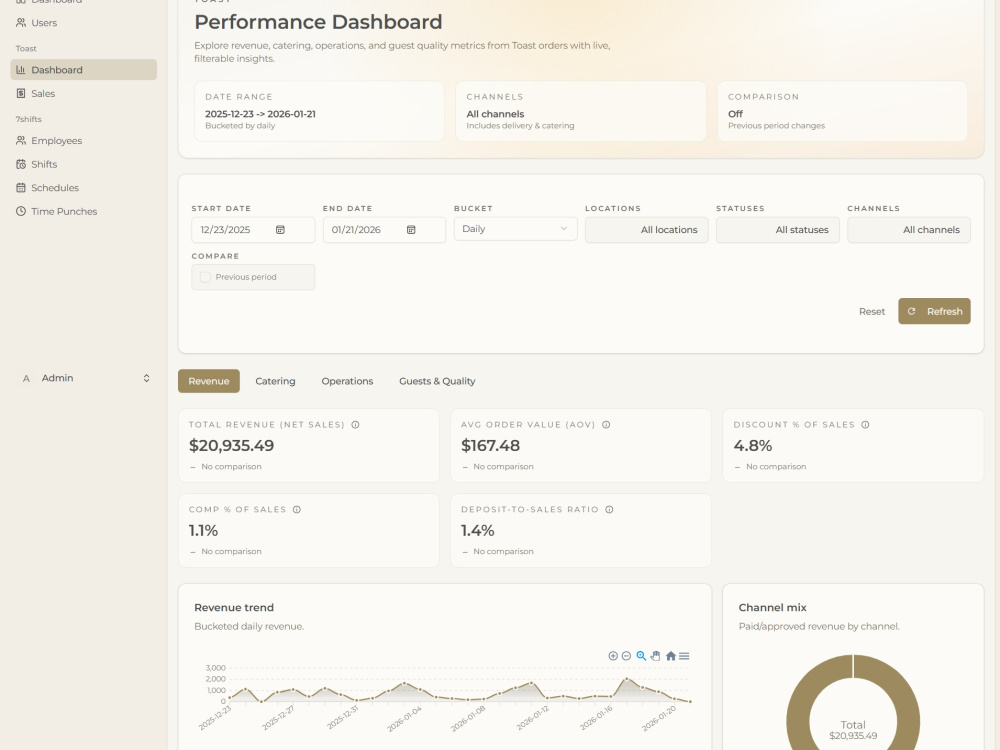The image size is (1000, 750).
Task: Click info icon next to Discount % of Sales
Action: coord(865,425)
